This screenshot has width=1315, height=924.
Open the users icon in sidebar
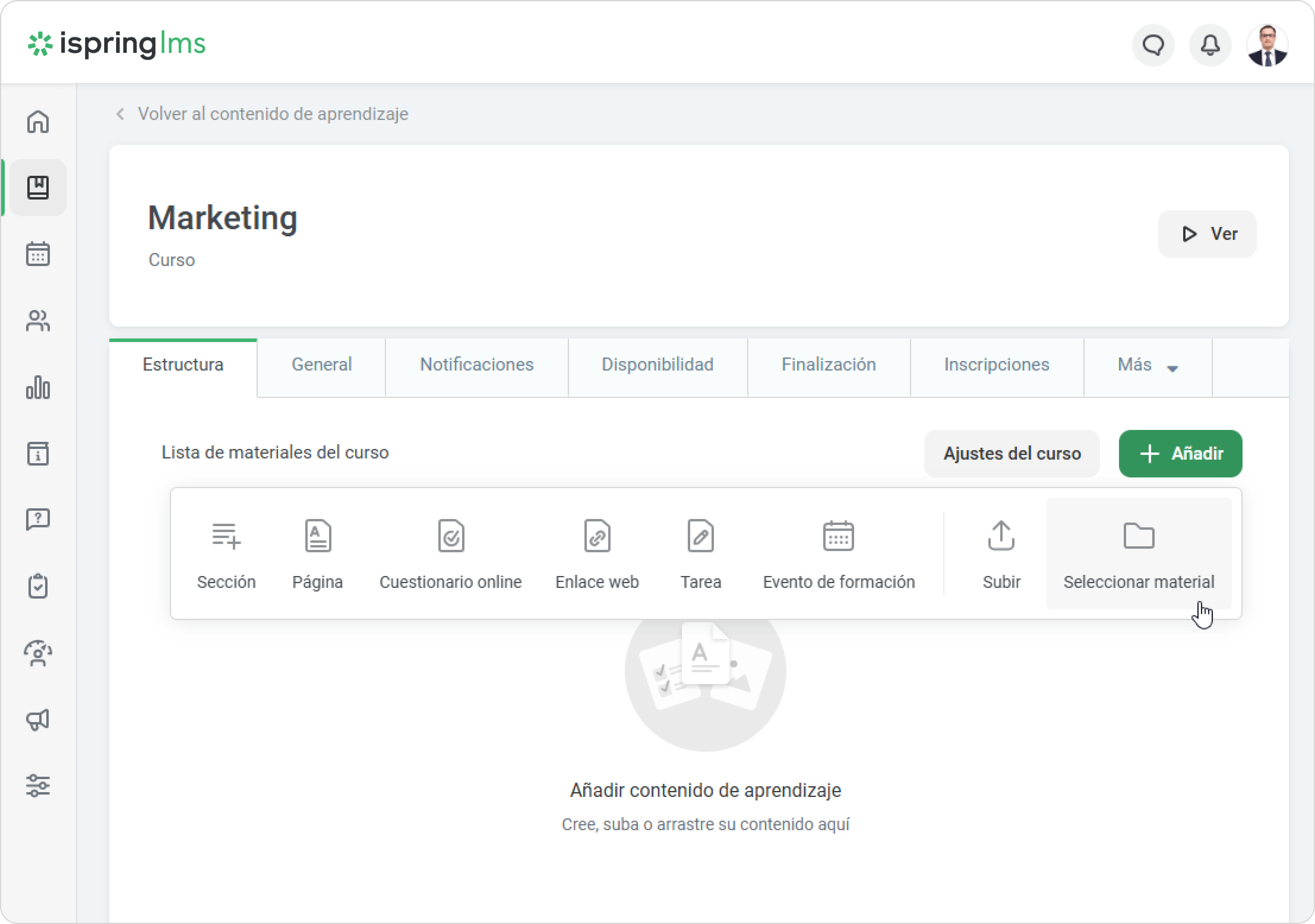point(38,321)
